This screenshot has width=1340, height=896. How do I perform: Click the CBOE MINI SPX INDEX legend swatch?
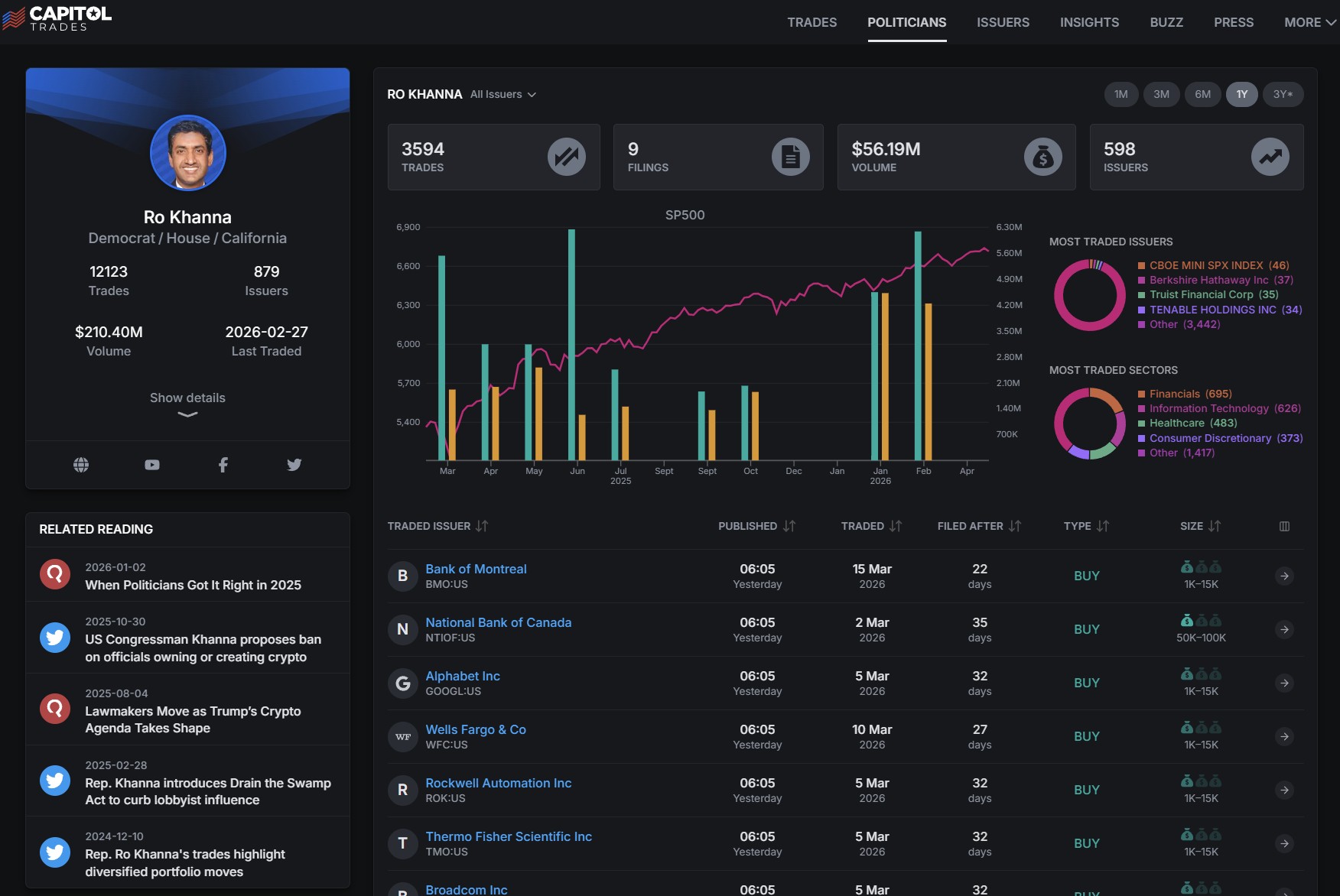[x=1141, y=265]
